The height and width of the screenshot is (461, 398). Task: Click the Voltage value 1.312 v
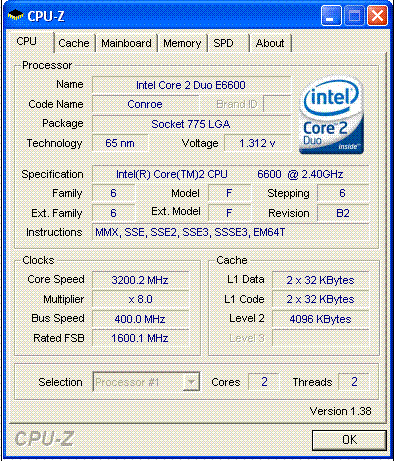[x=258, y=143]
